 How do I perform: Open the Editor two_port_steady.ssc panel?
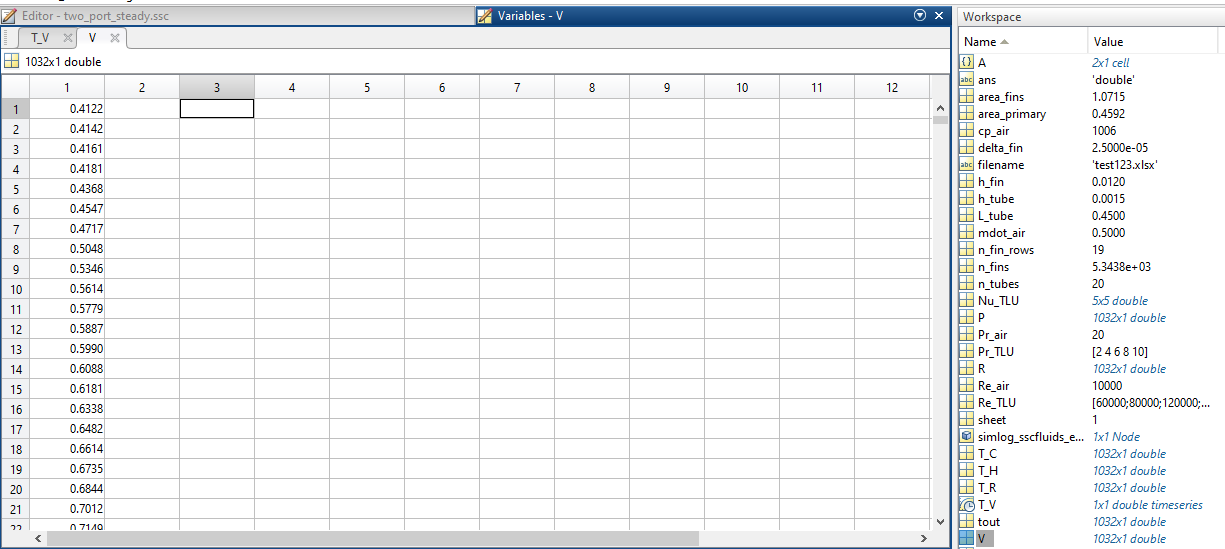click(237, 16)
